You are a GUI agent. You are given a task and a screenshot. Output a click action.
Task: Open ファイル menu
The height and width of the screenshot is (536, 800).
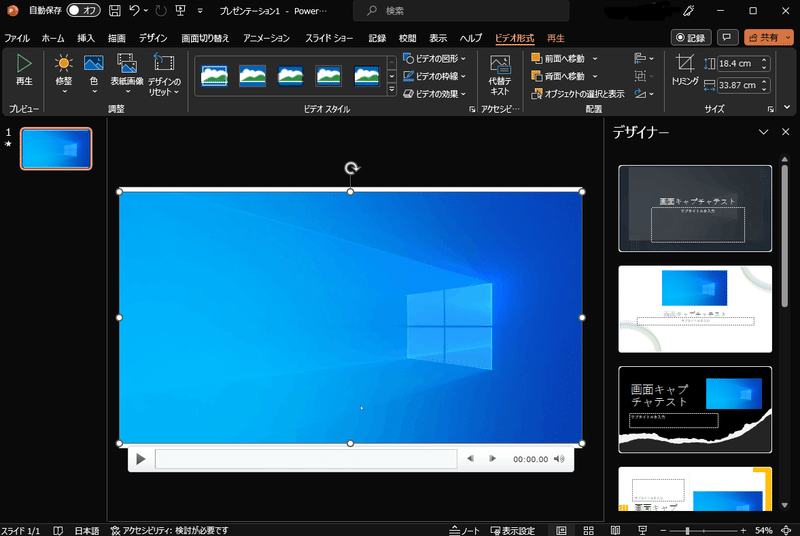click(x=17, y=38)
